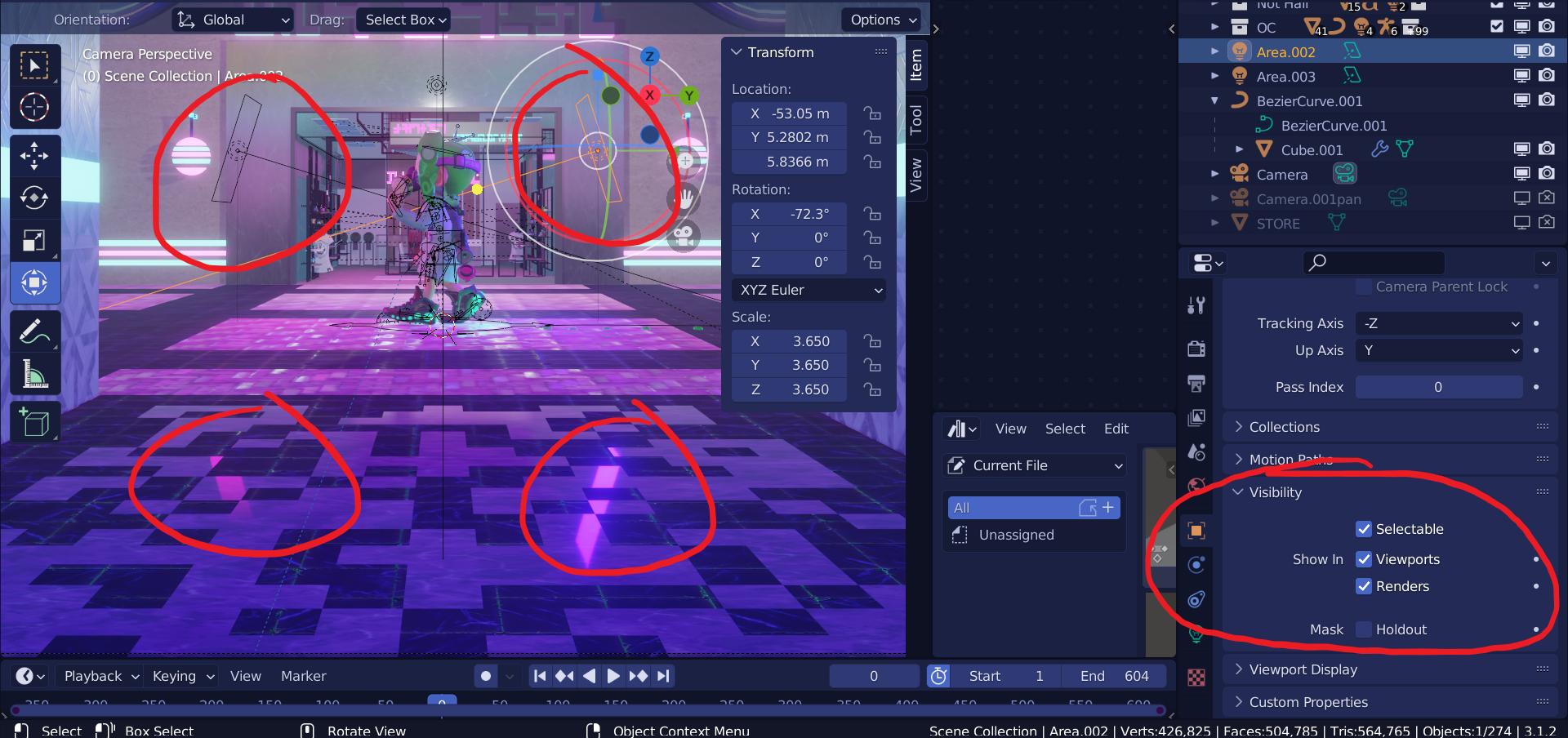Switch to the Tool sidebar tab
1568x738 pixels.
pos(915,119)
